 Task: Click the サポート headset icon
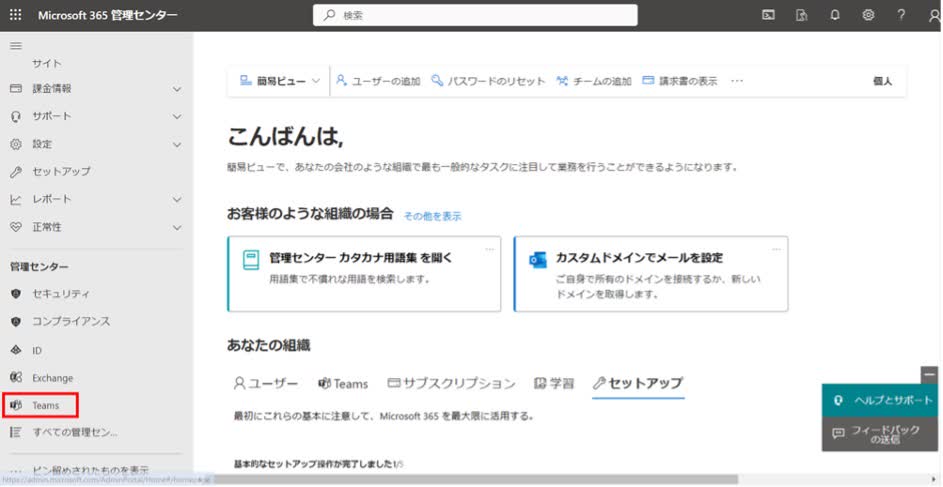[16, 117]
